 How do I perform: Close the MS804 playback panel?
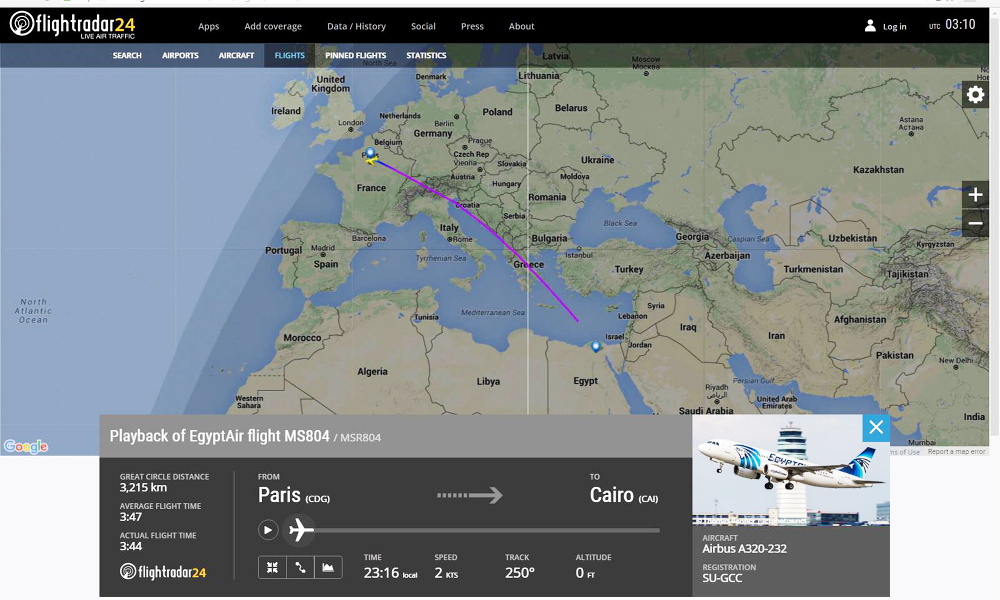coord(876,427)
